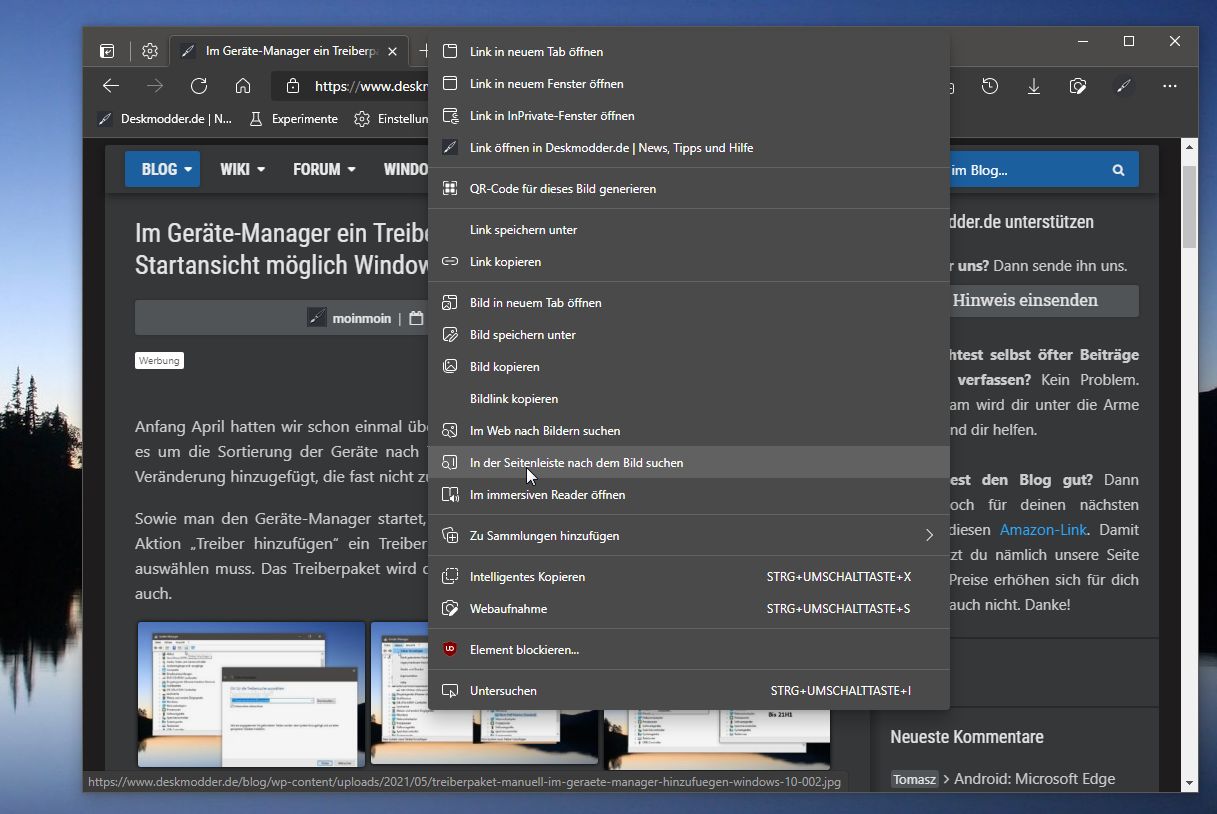Select Link in InPrivate-Fenster öffnen

tap(688, 116)
